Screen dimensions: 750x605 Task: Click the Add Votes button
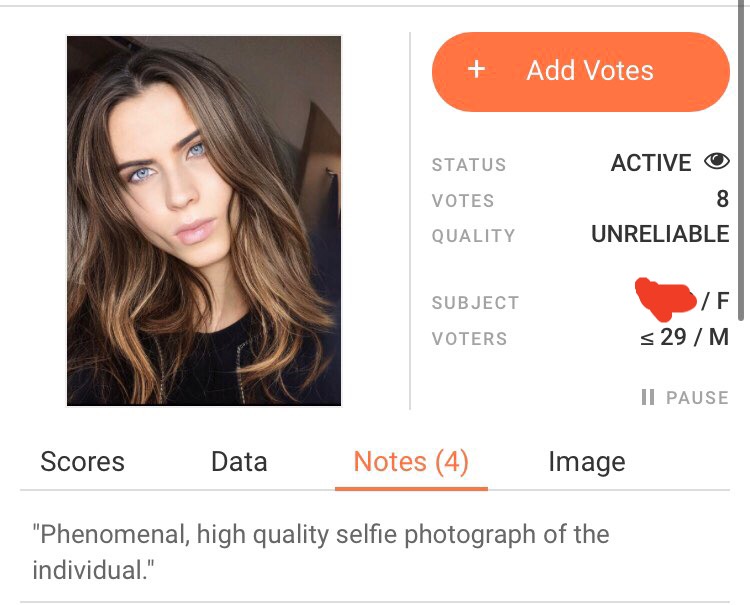(581, 72)
